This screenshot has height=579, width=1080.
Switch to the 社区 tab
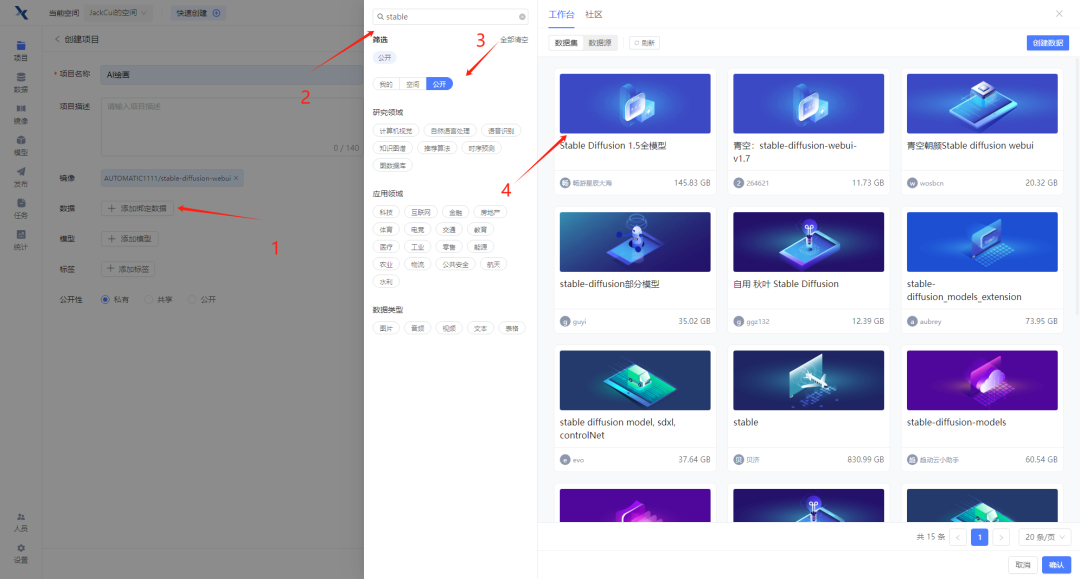point(594,14)
